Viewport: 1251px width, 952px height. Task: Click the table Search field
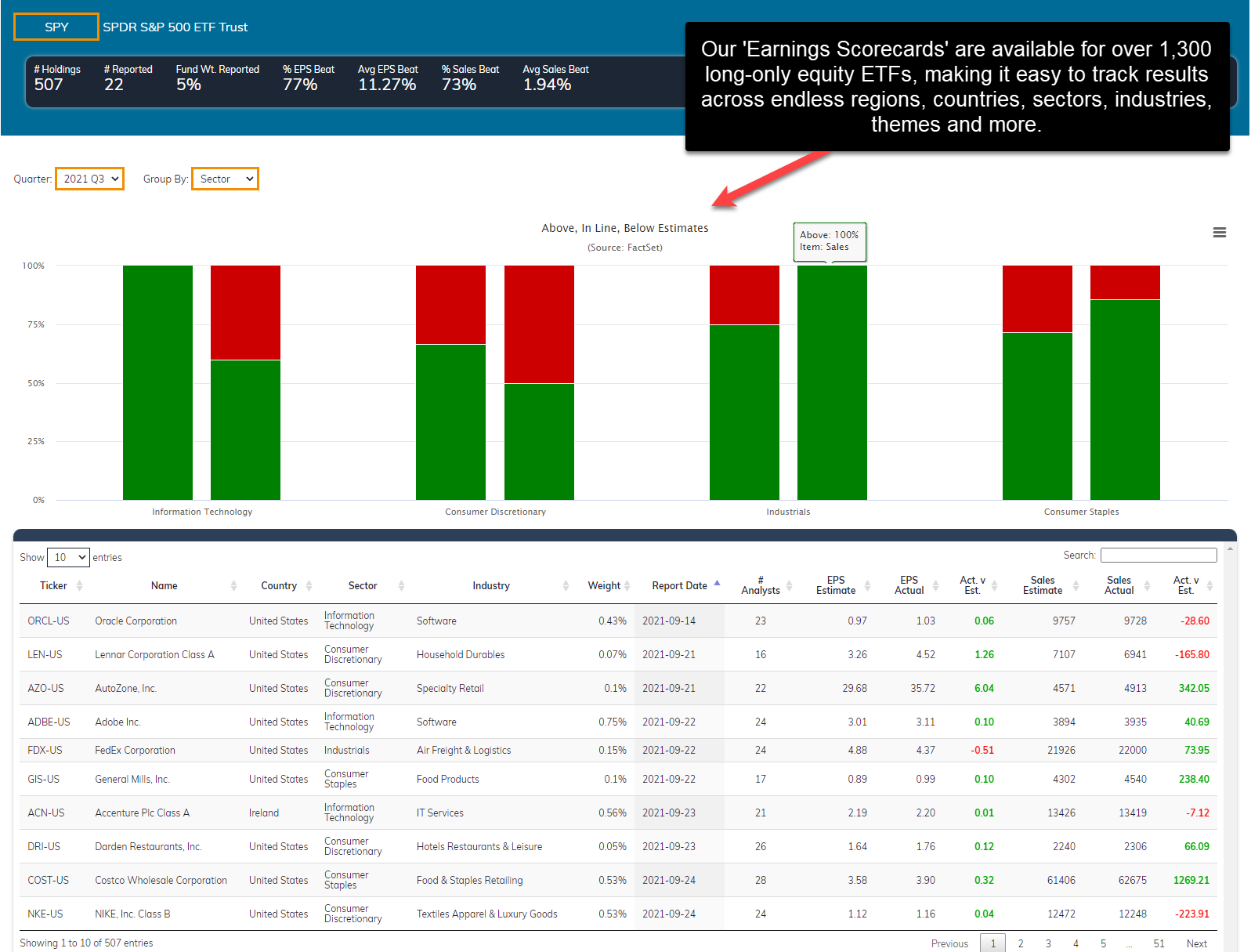pyautogui.click(x=1159, y=555)
